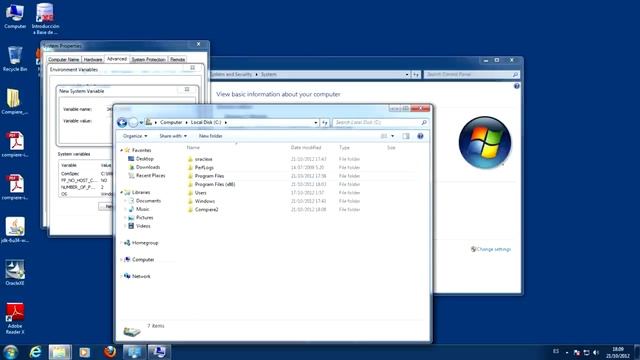Switch to the System Protection tab
This screenshot has height=360, width=640.
click(149, 60)
